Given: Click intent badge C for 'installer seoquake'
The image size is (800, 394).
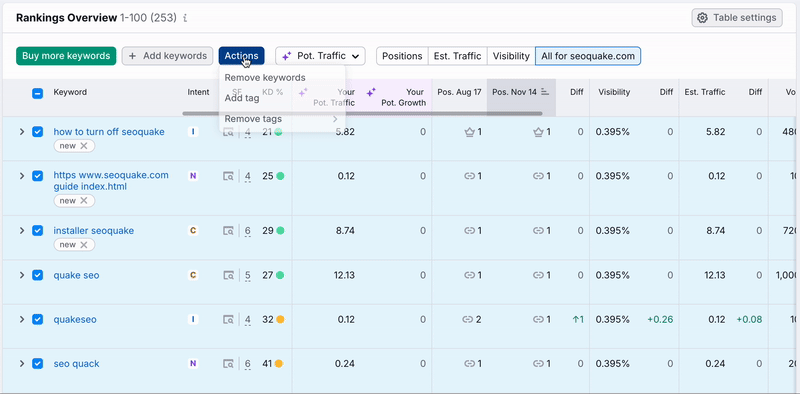Looking at the screenshot, I should pyautogui.click(x=193, y=231).
